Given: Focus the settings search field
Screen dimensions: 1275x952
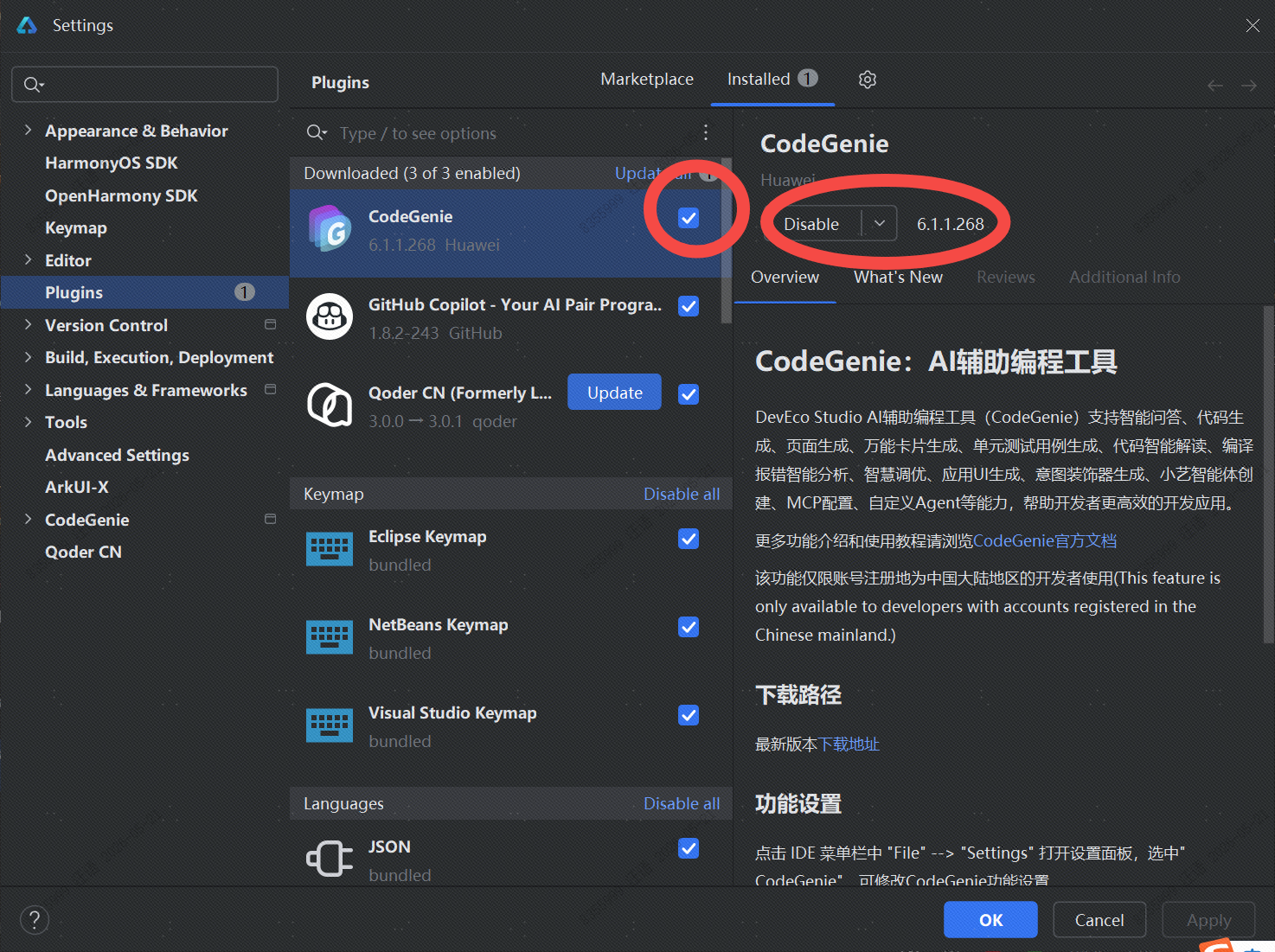Looking at the screenshot, I should click(x=145, y=85).
